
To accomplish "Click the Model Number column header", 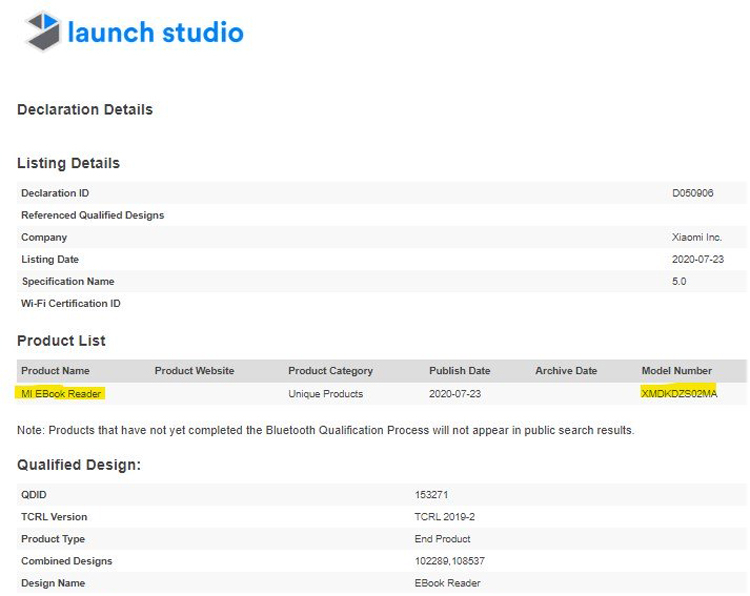I will 676,371.
